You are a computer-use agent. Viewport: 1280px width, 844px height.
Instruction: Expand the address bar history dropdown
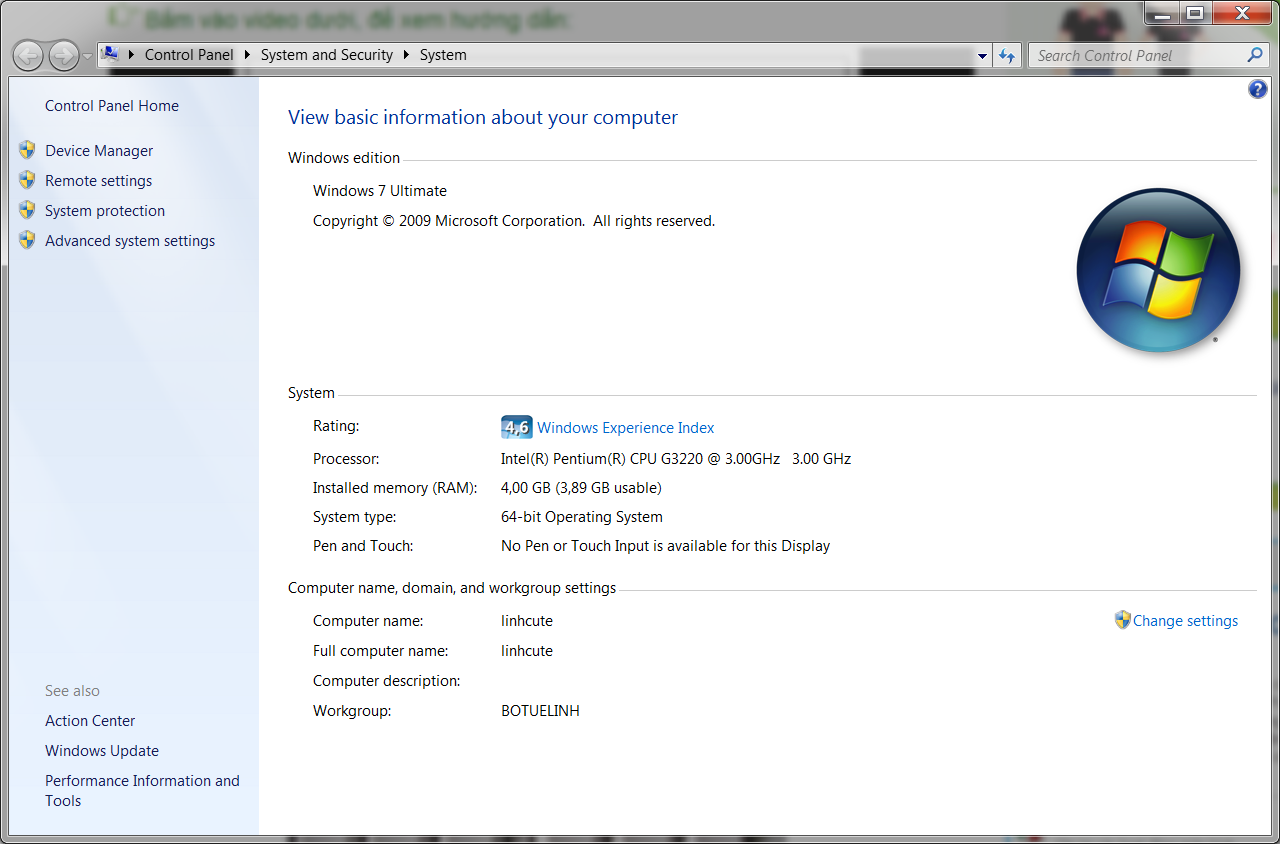tap(983, 56)
